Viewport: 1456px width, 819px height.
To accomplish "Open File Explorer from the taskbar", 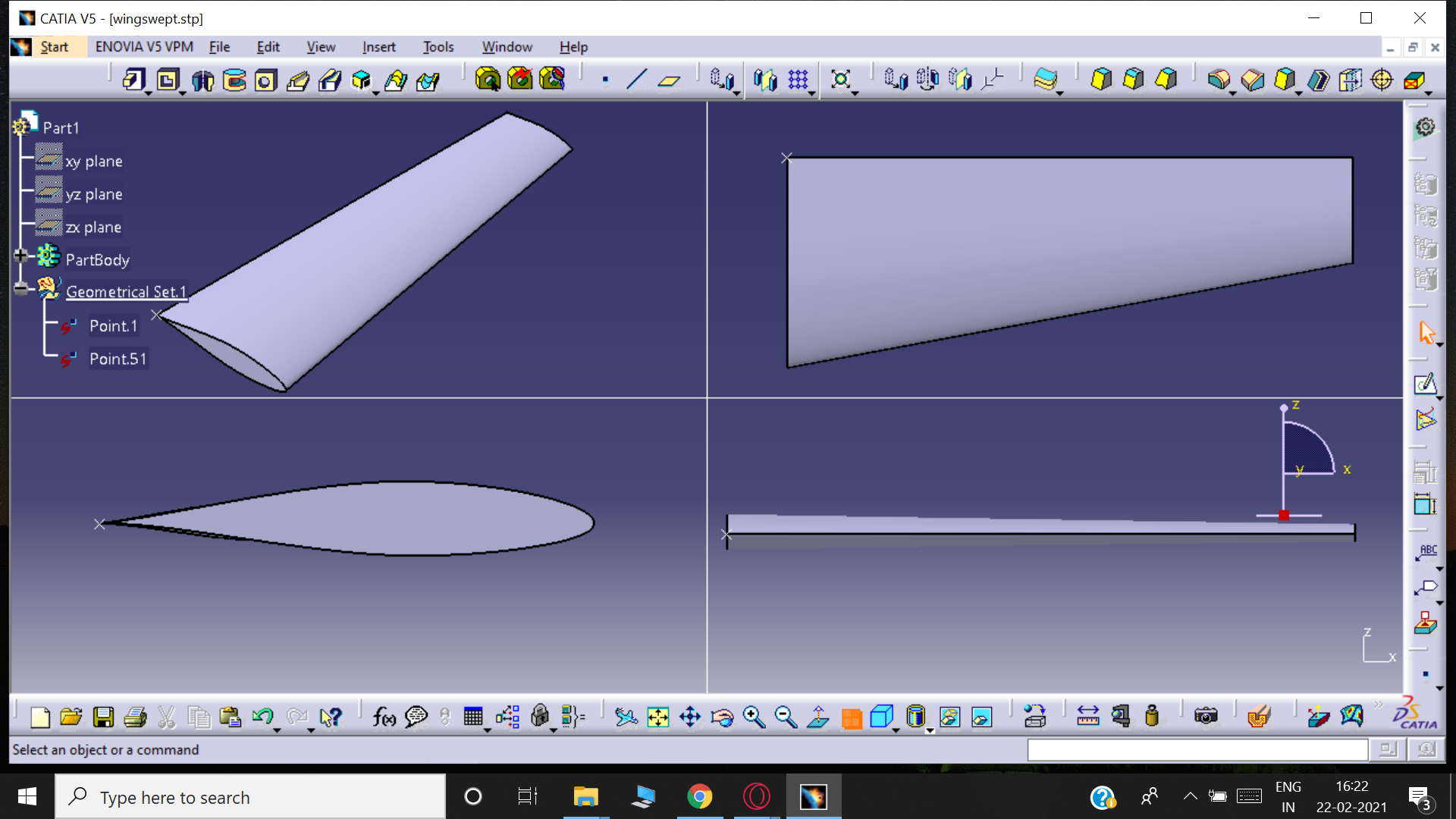I will tap(585, 797).
